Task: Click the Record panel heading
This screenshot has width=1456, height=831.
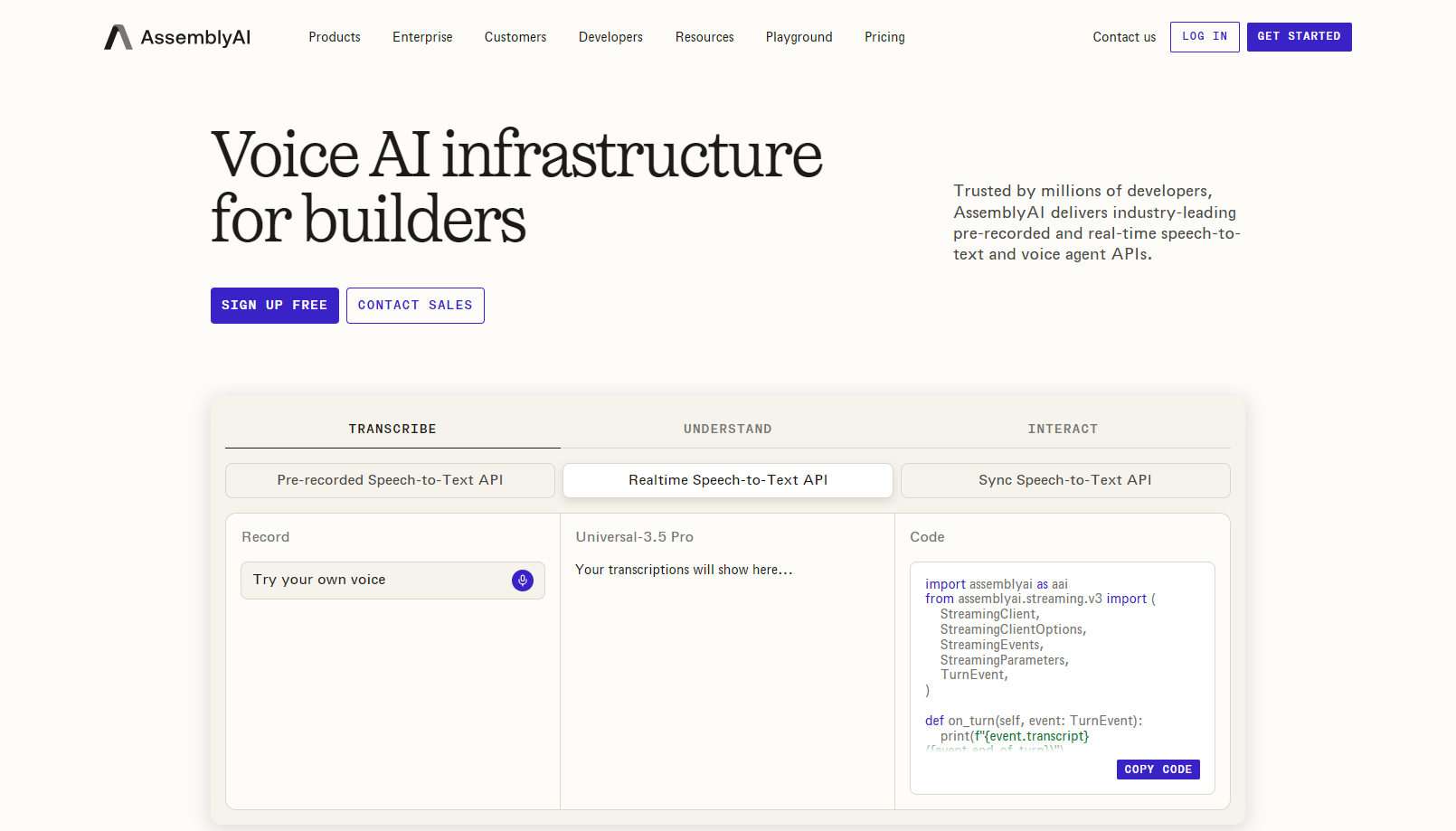Action: [x=266, y=537]
